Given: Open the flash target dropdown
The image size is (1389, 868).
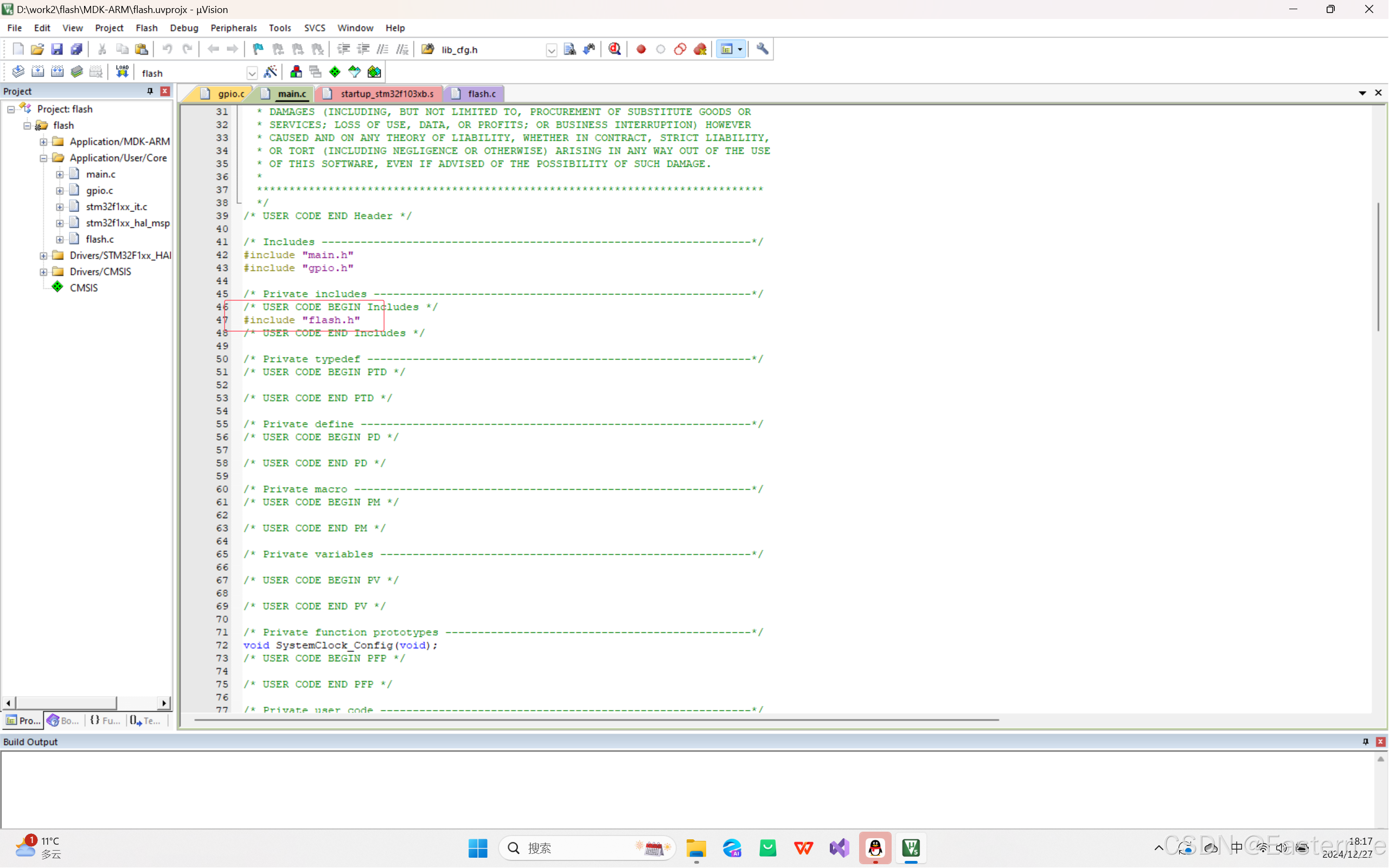Looking at the screenshot, I should coord(252,73).
